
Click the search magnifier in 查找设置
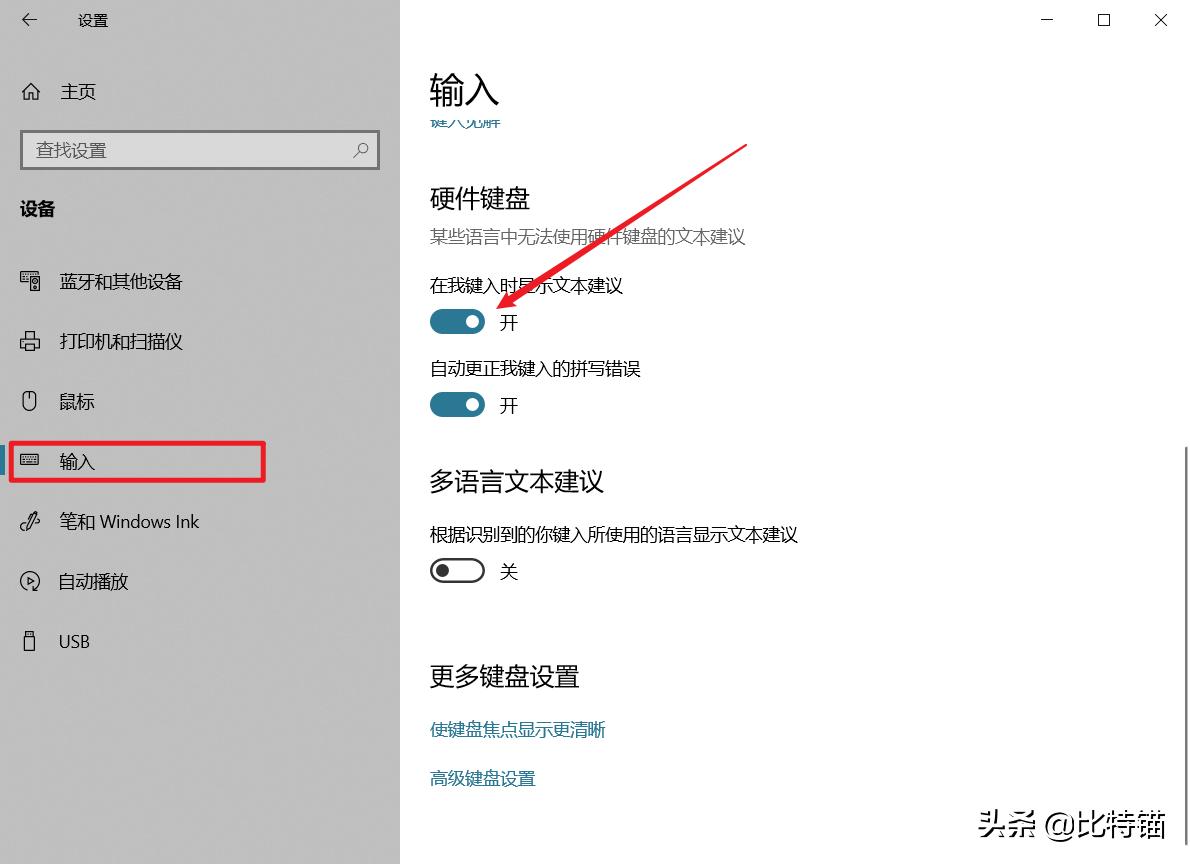coord(360,150)
